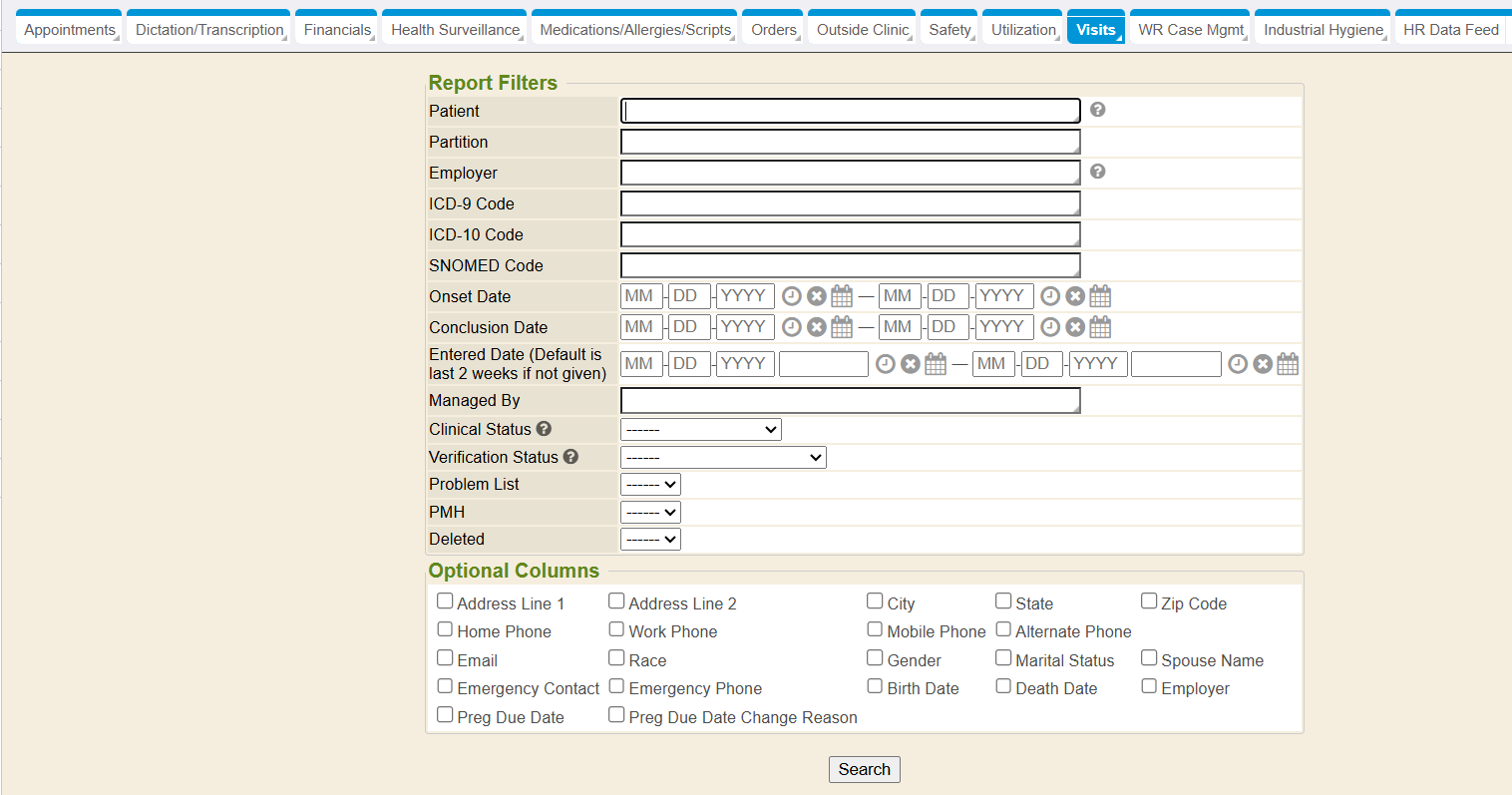Viewport: 1512px width, 795px height.
Task: Switch to the Appointments tab
Action: [x=69, y=30]
